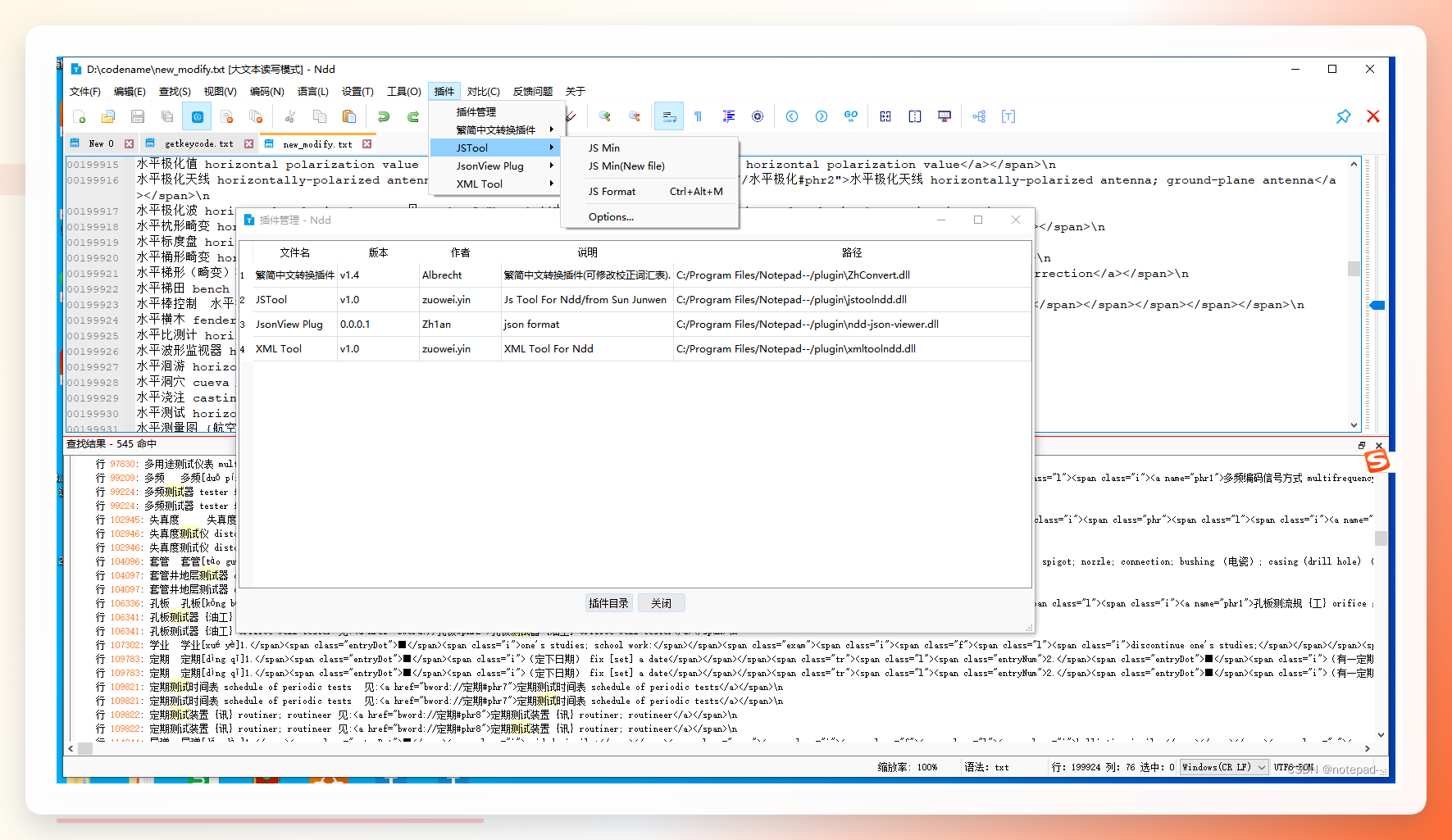This screenshot has height=840, width=1452.
Task: Open the 工具(O) menu
Action: coord(404,92)
